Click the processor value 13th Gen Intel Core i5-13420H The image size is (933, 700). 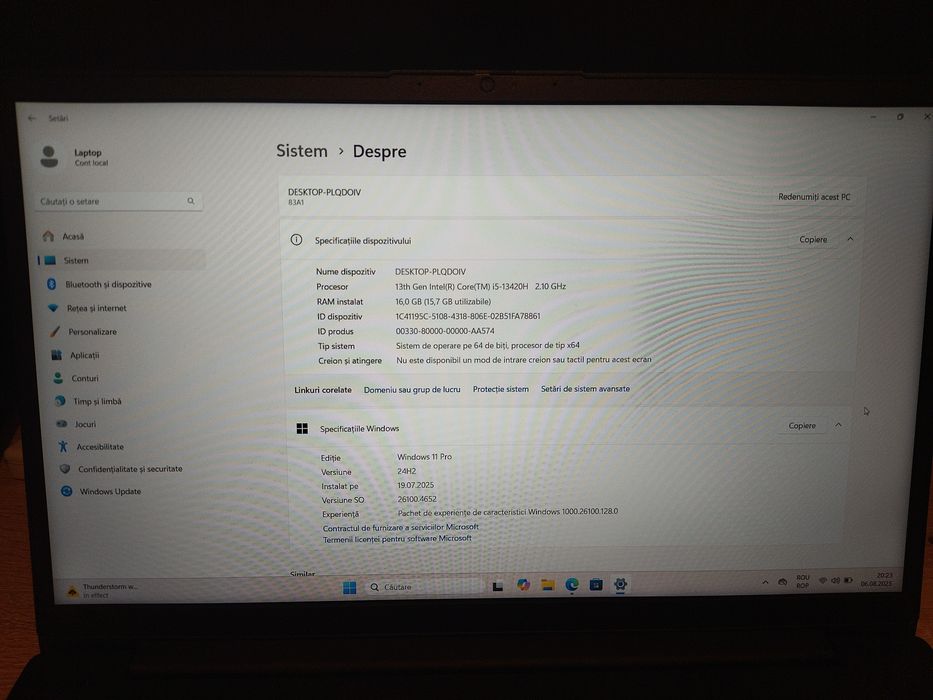480,286
